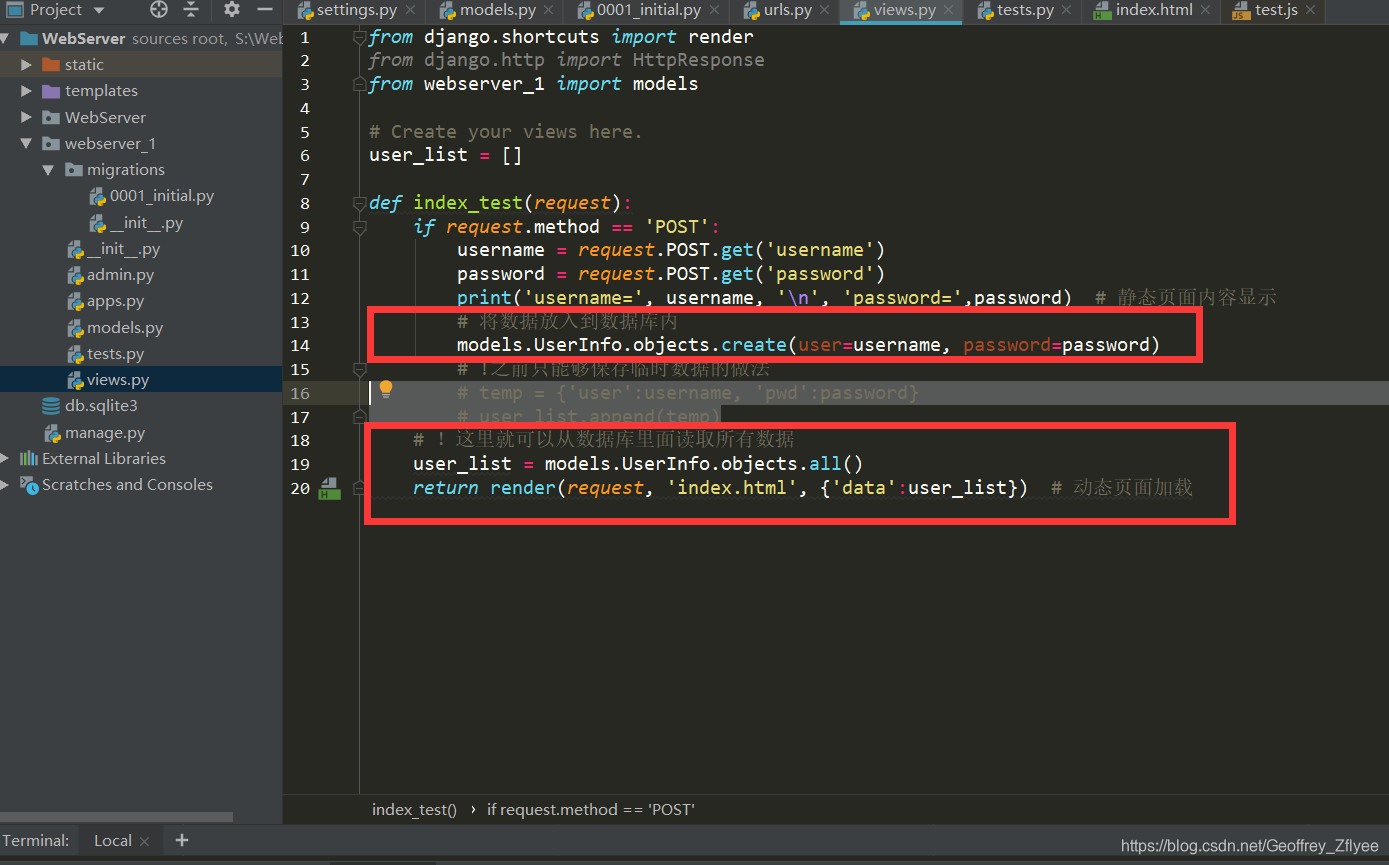Switch to the tests.py editor tab
Screen dimensions: 1389x865
1025,11
